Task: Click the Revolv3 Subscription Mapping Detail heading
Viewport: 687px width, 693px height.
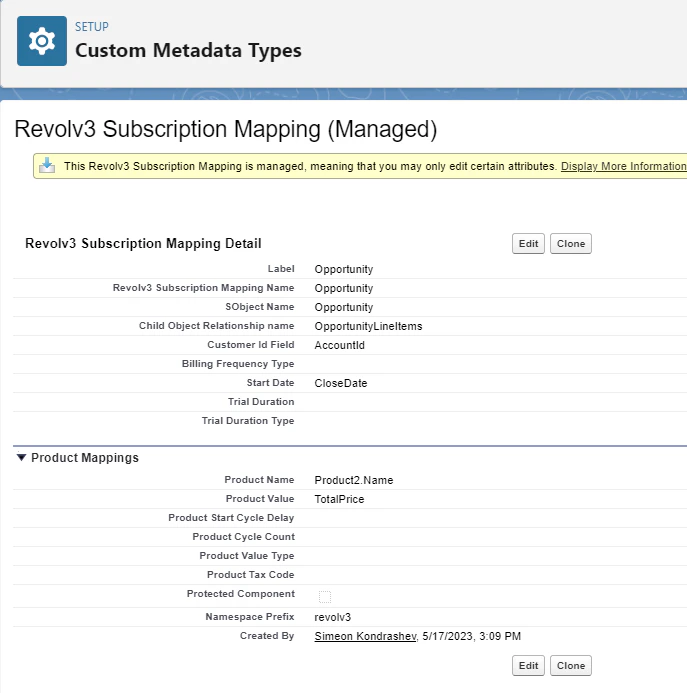Action: tap(143, 244)
